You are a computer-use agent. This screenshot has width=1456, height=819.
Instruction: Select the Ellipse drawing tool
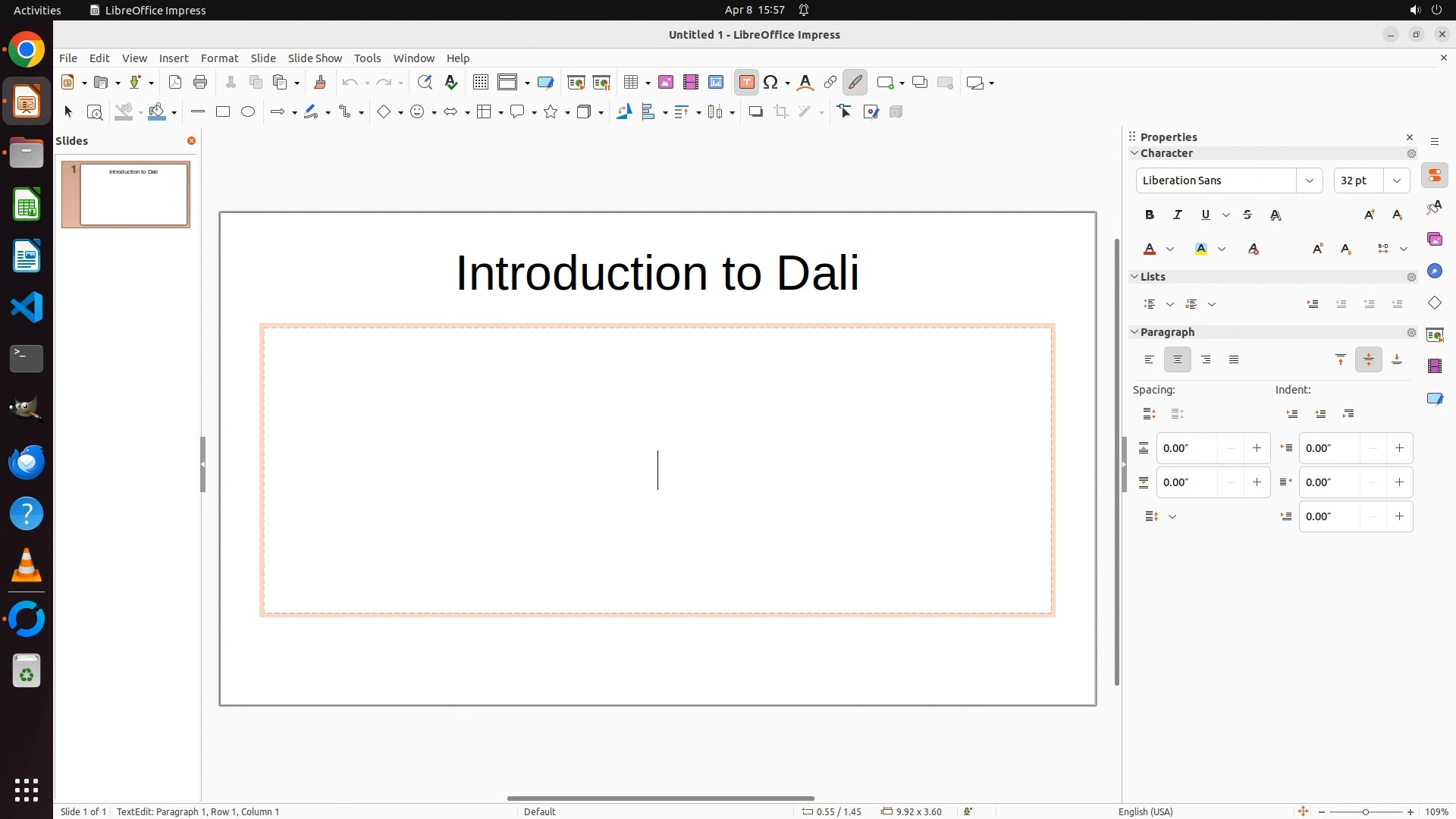click(248, 112)
